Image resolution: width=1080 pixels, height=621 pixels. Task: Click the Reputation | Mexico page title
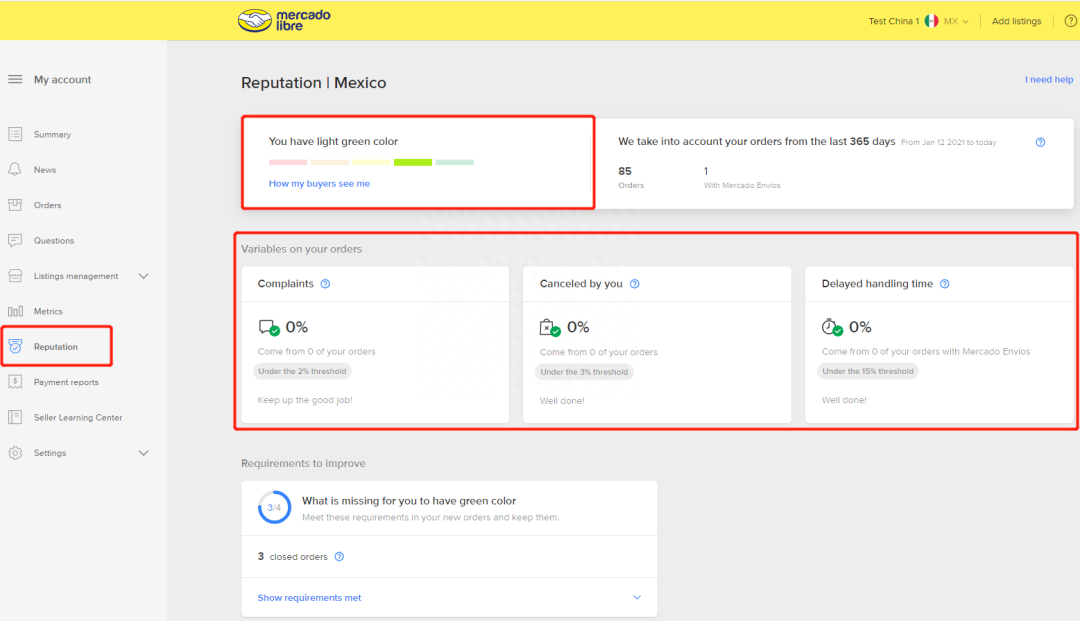pyautogui.click(x=313, y=83)
